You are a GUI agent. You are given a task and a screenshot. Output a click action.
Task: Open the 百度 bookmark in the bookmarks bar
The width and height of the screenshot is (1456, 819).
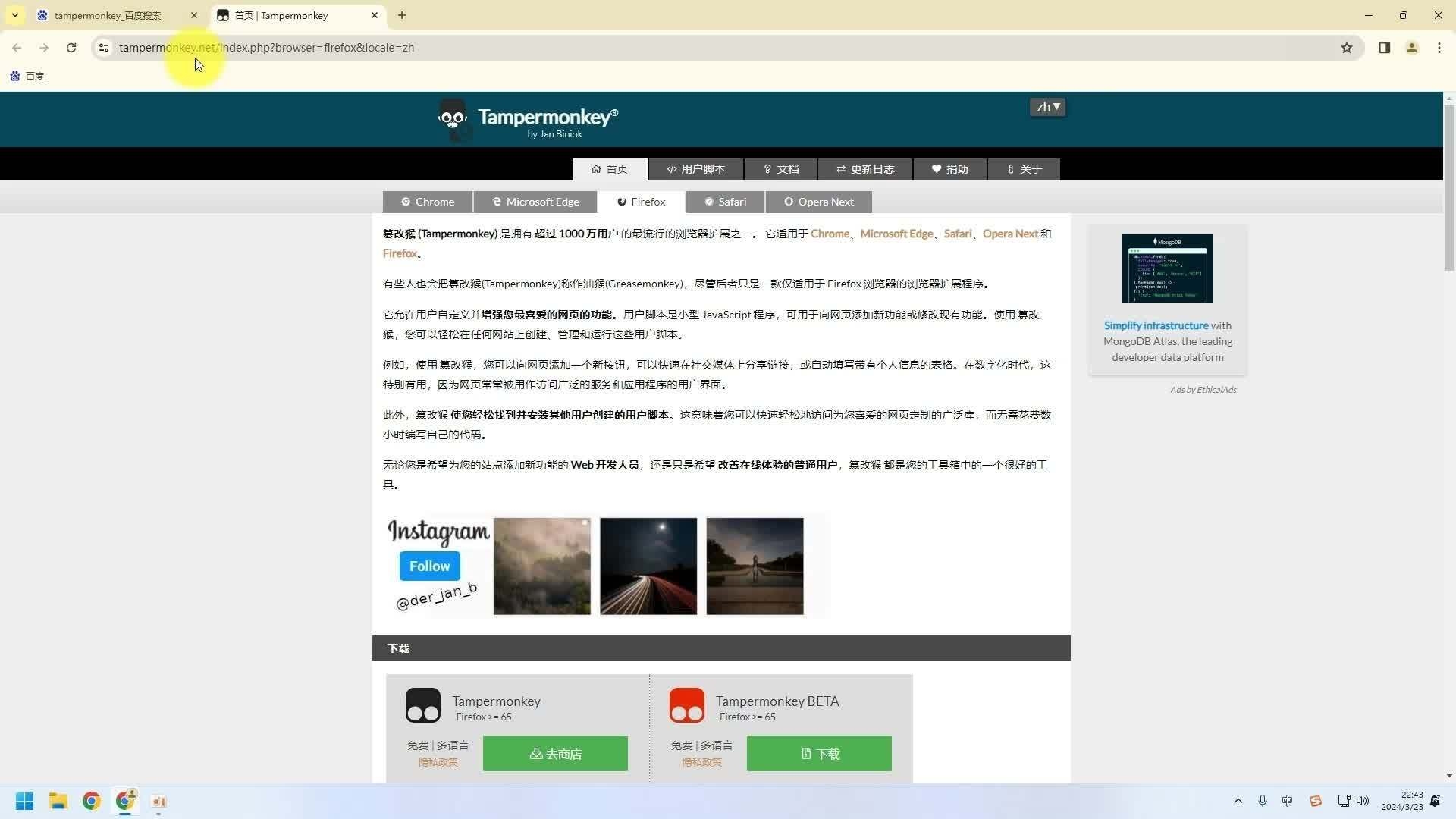coord(27,76)
